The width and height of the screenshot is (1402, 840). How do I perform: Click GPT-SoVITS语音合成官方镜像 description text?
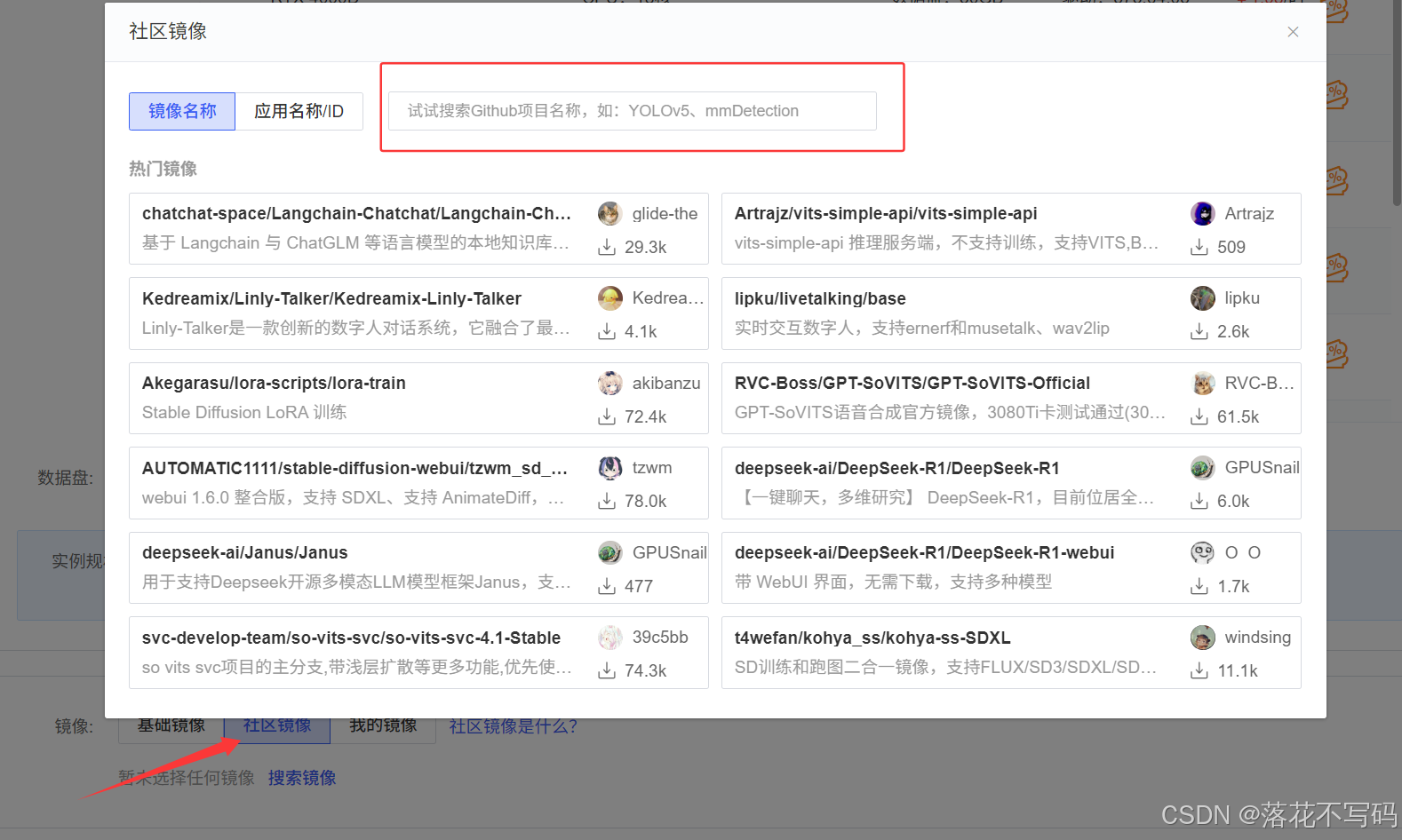[950, 412]
